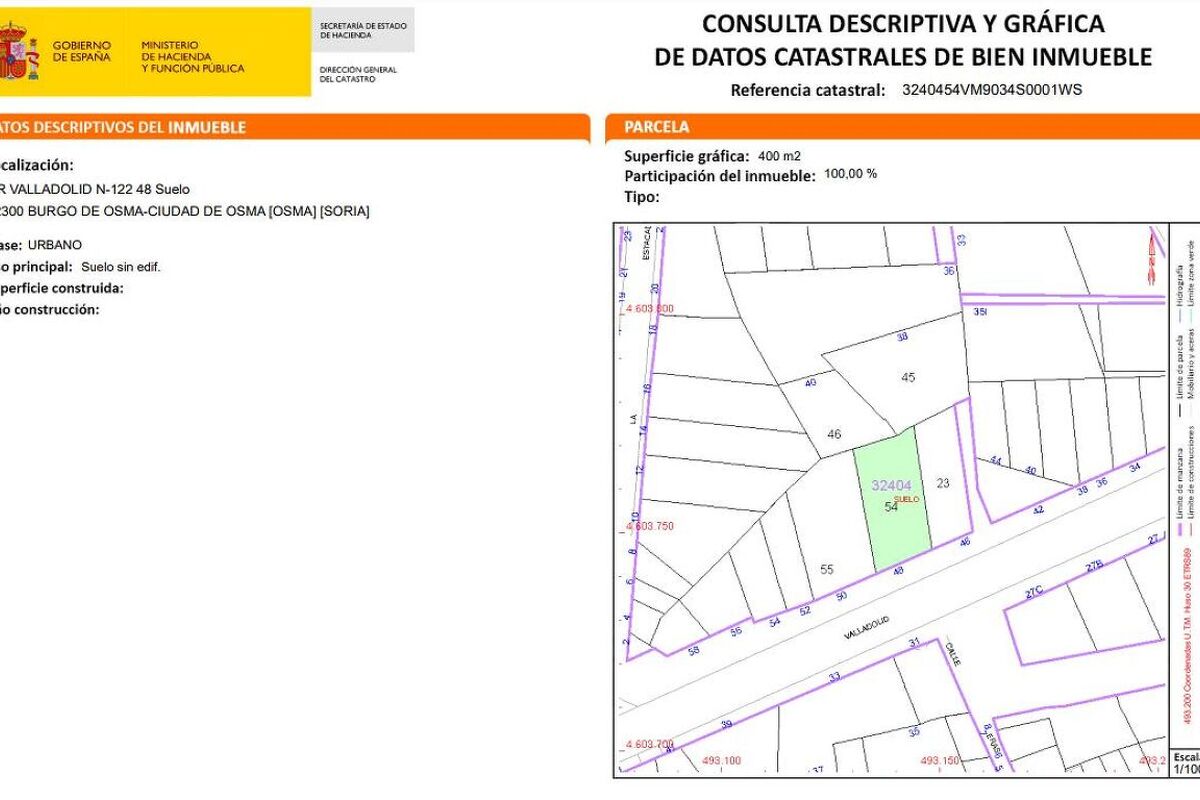The width and height of the screenshot is (1200, 800).
Task: Click street number 50 on the map
Action: (842, 596)
